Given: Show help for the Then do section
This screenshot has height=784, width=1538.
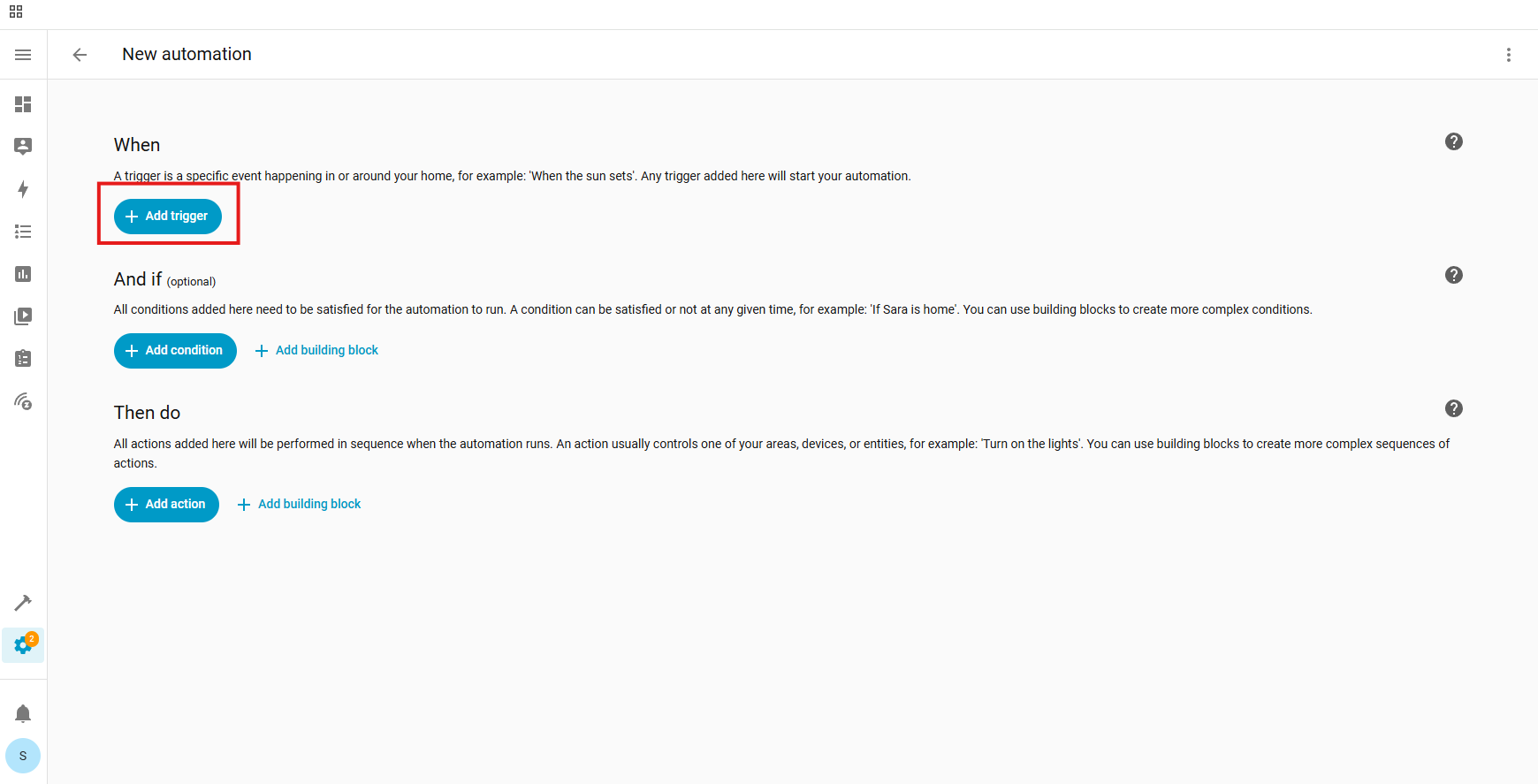Looking at the screenshot, I should 1453,408.
